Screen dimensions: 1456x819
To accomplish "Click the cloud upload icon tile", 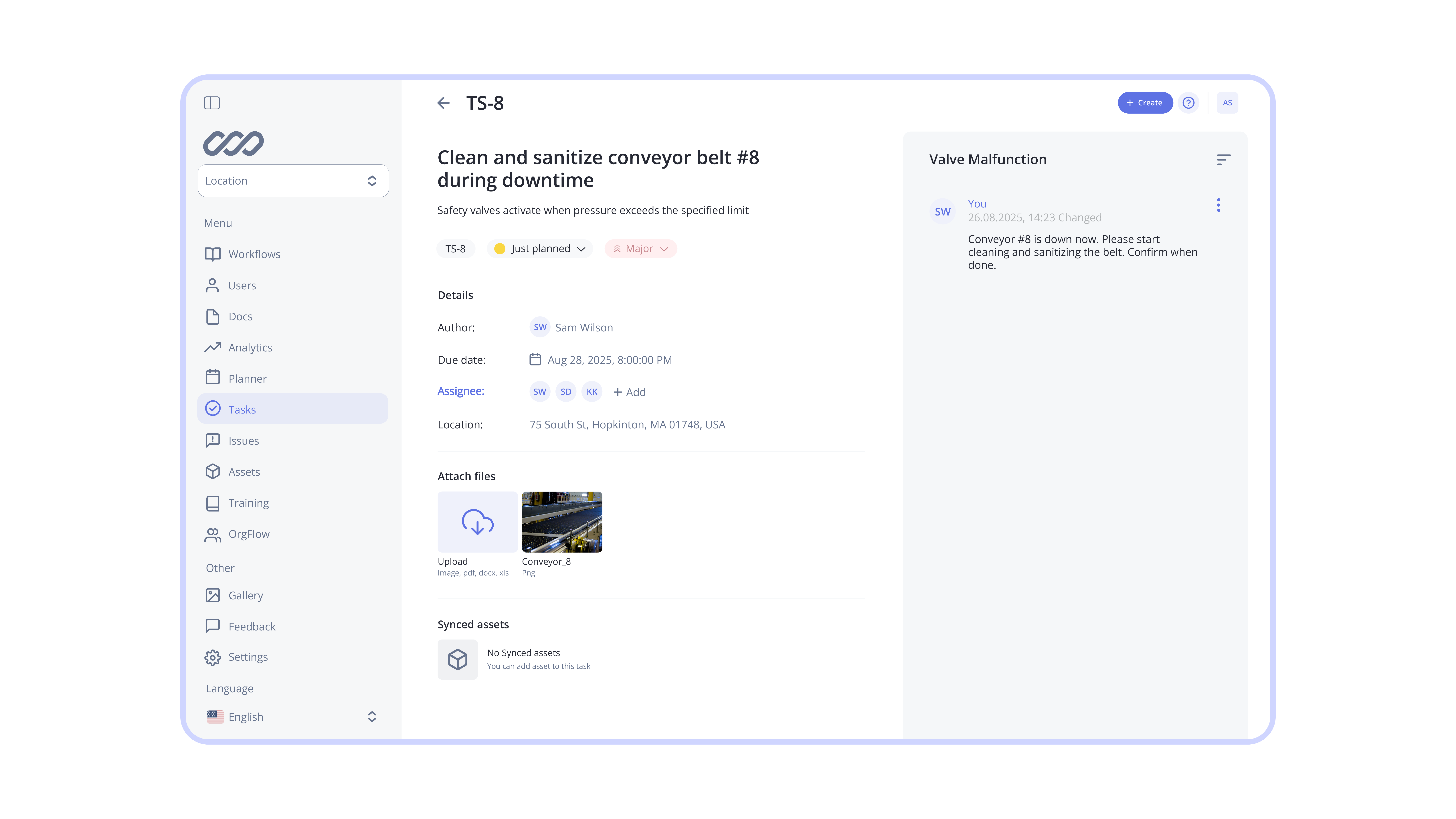I will [478, 522].
